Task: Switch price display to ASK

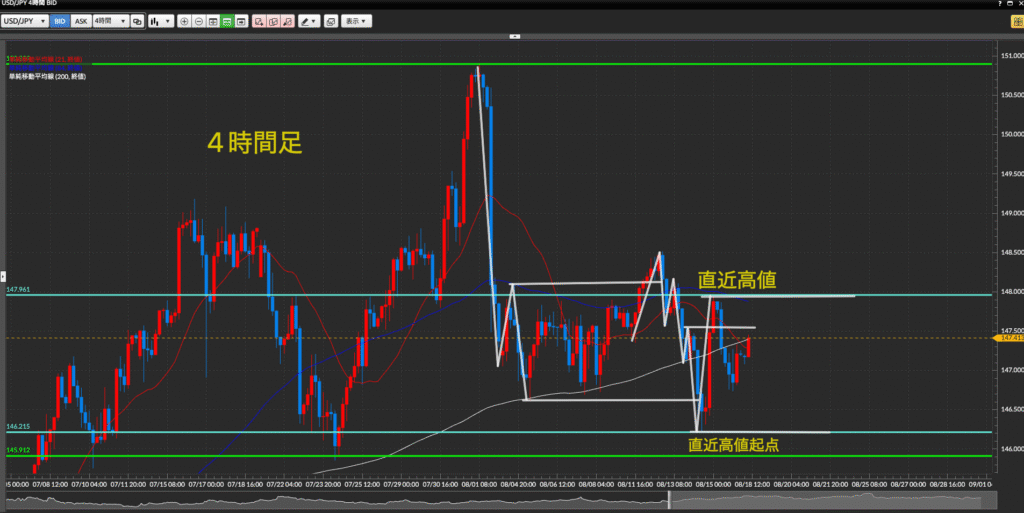Action: tap(80, 22)
